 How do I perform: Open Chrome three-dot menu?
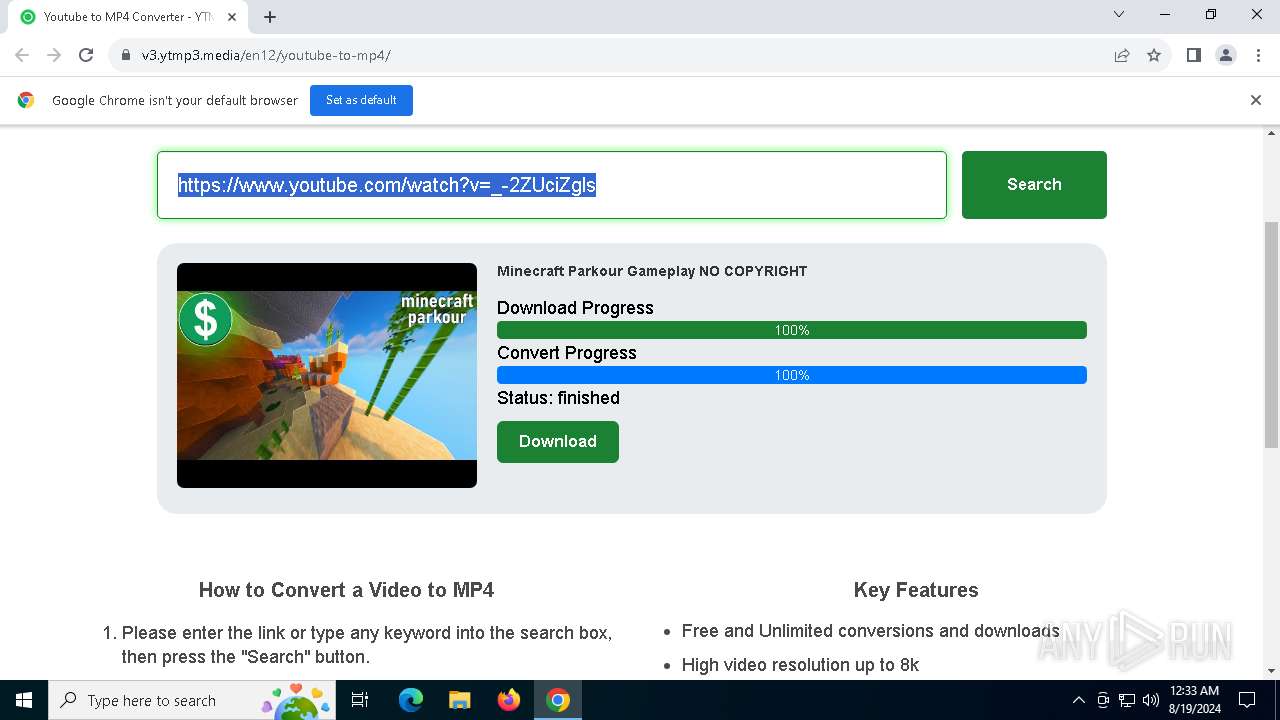tap(1257, 55)
